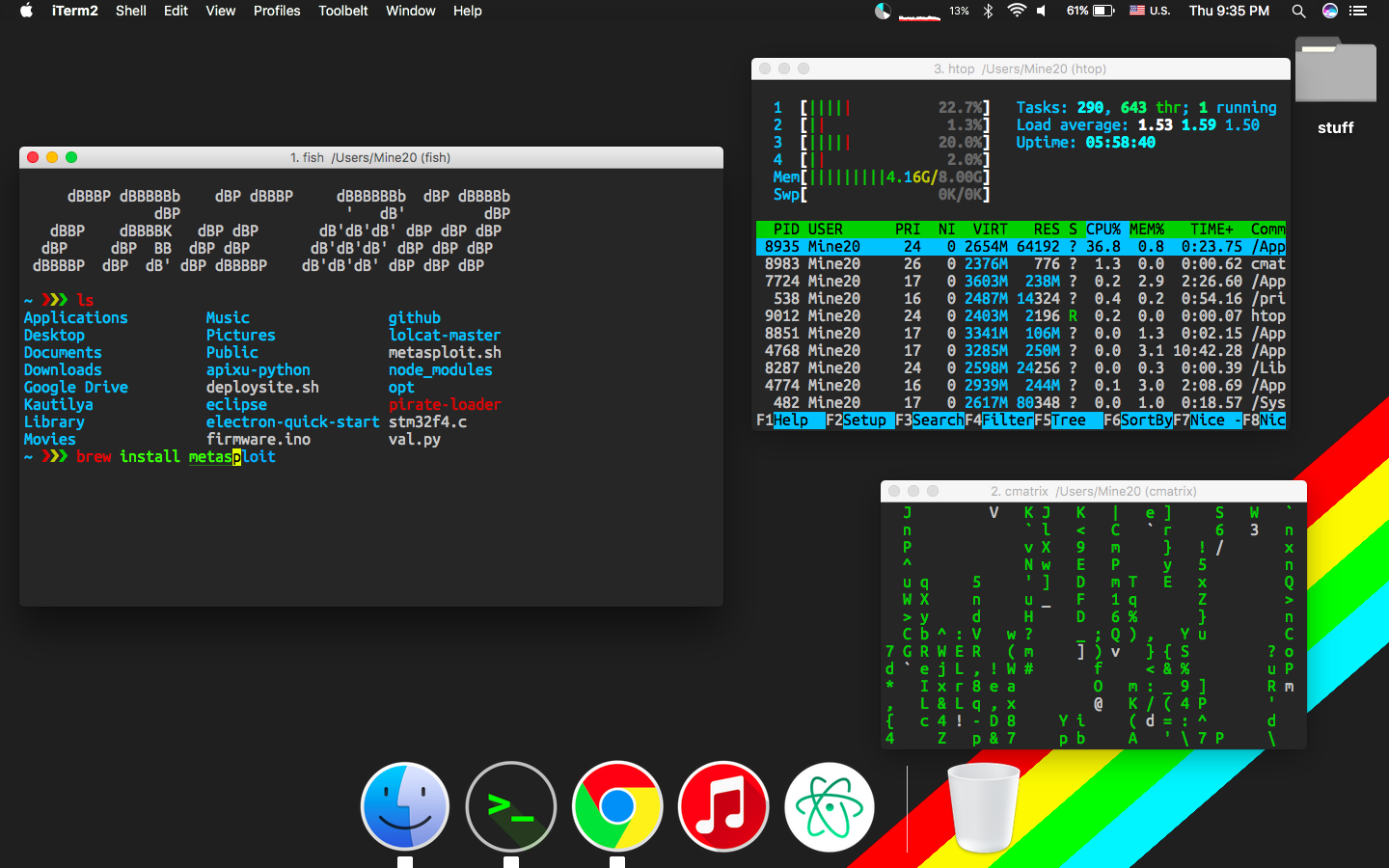Click F3 Search in htop footer
Viewport: 1389px width, 868px height.
(930, 420)
